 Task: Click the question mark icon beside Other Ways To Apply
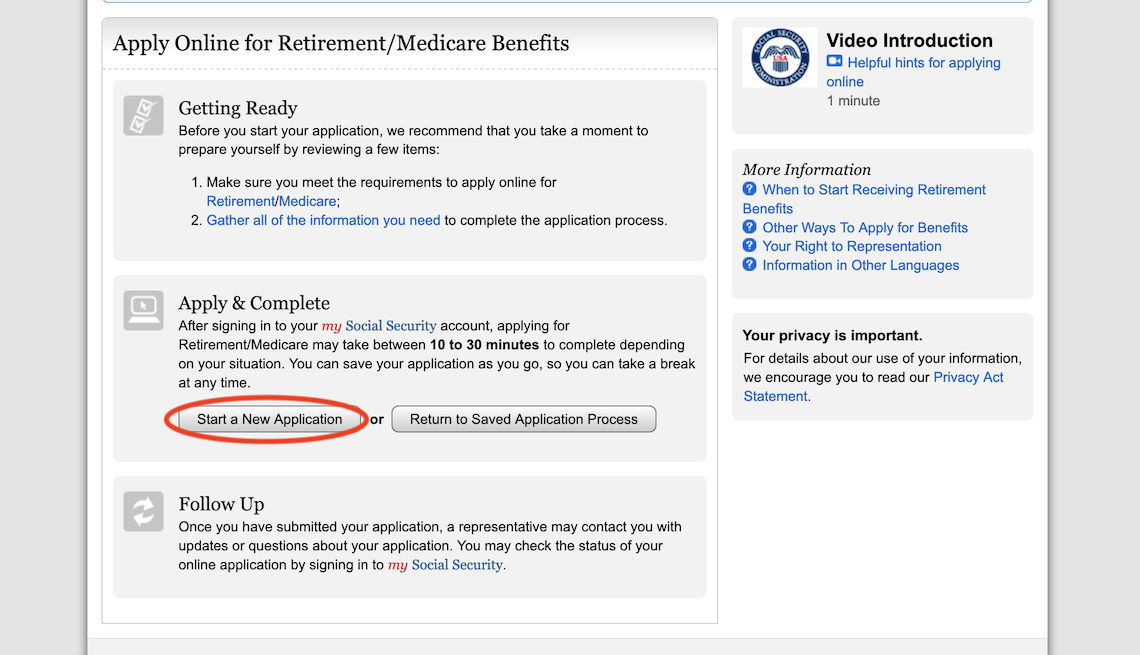pyautogui.click(x=749, y=226)
